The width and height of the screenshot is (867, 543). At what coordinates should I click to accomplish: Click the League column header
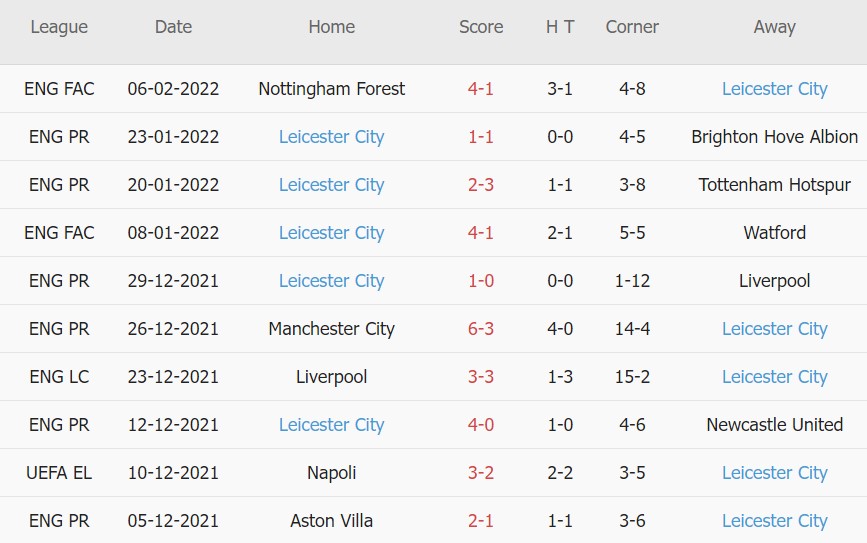59,27
